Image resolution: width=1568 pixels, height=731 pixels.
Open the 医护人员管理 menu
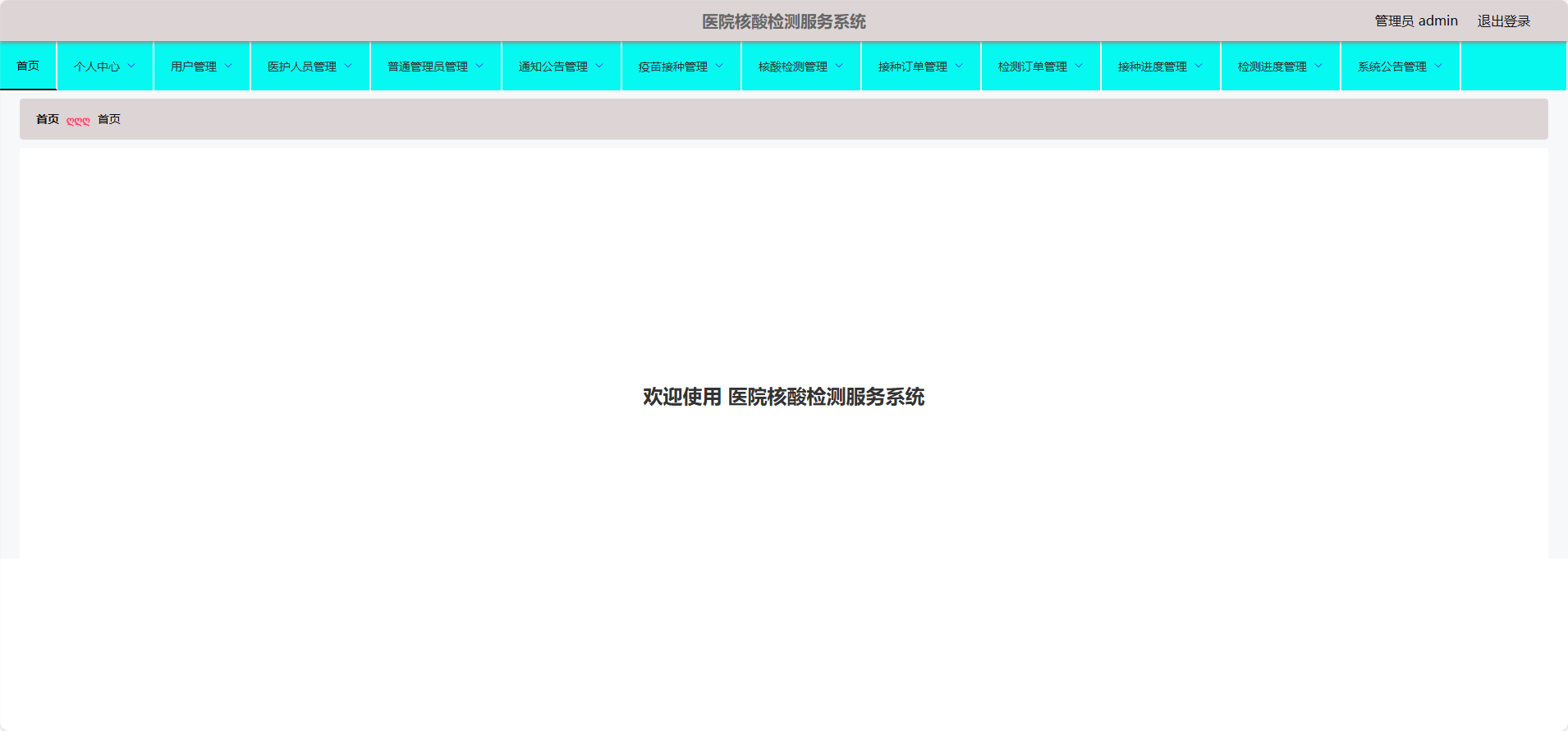pos(310,67)
